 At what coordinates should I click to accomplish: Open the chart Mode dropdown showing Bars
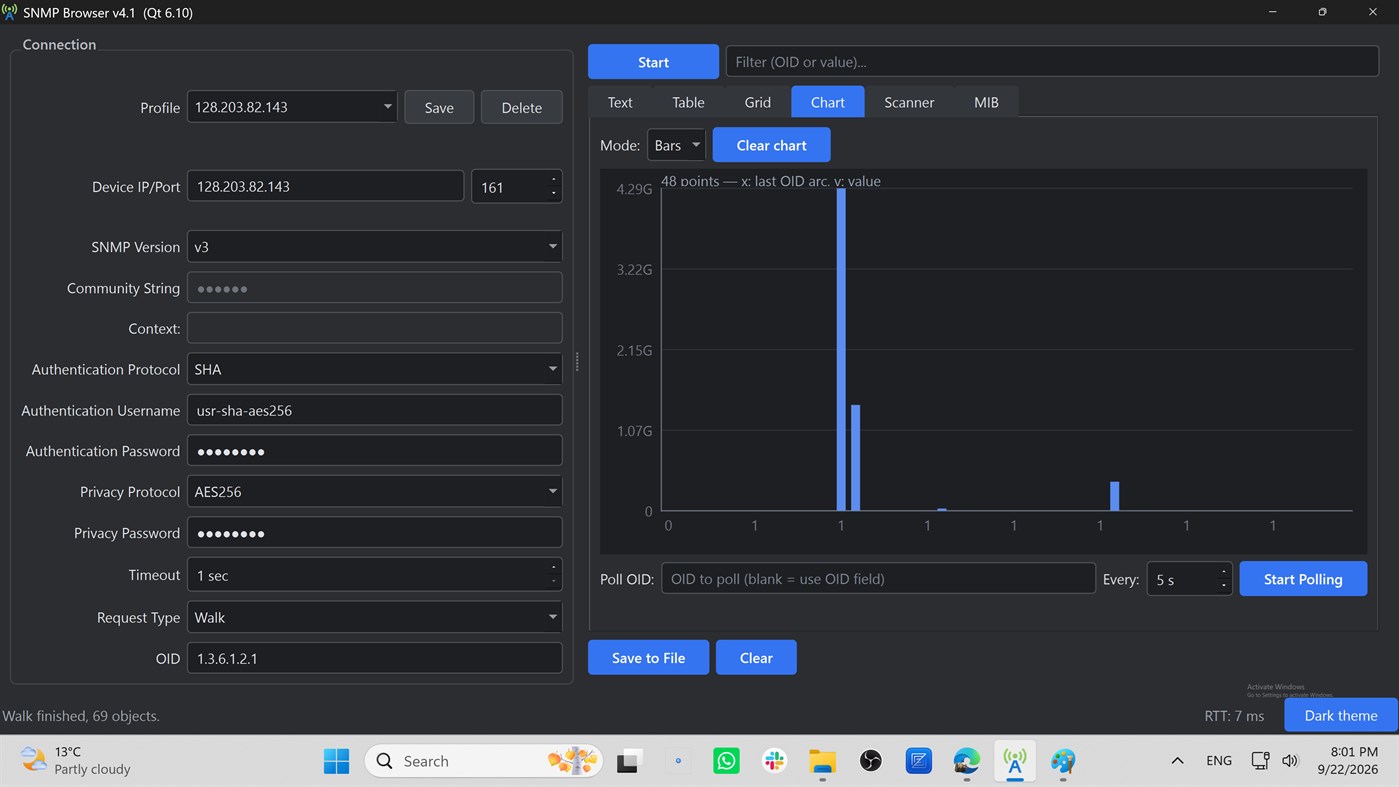[676, 145]
